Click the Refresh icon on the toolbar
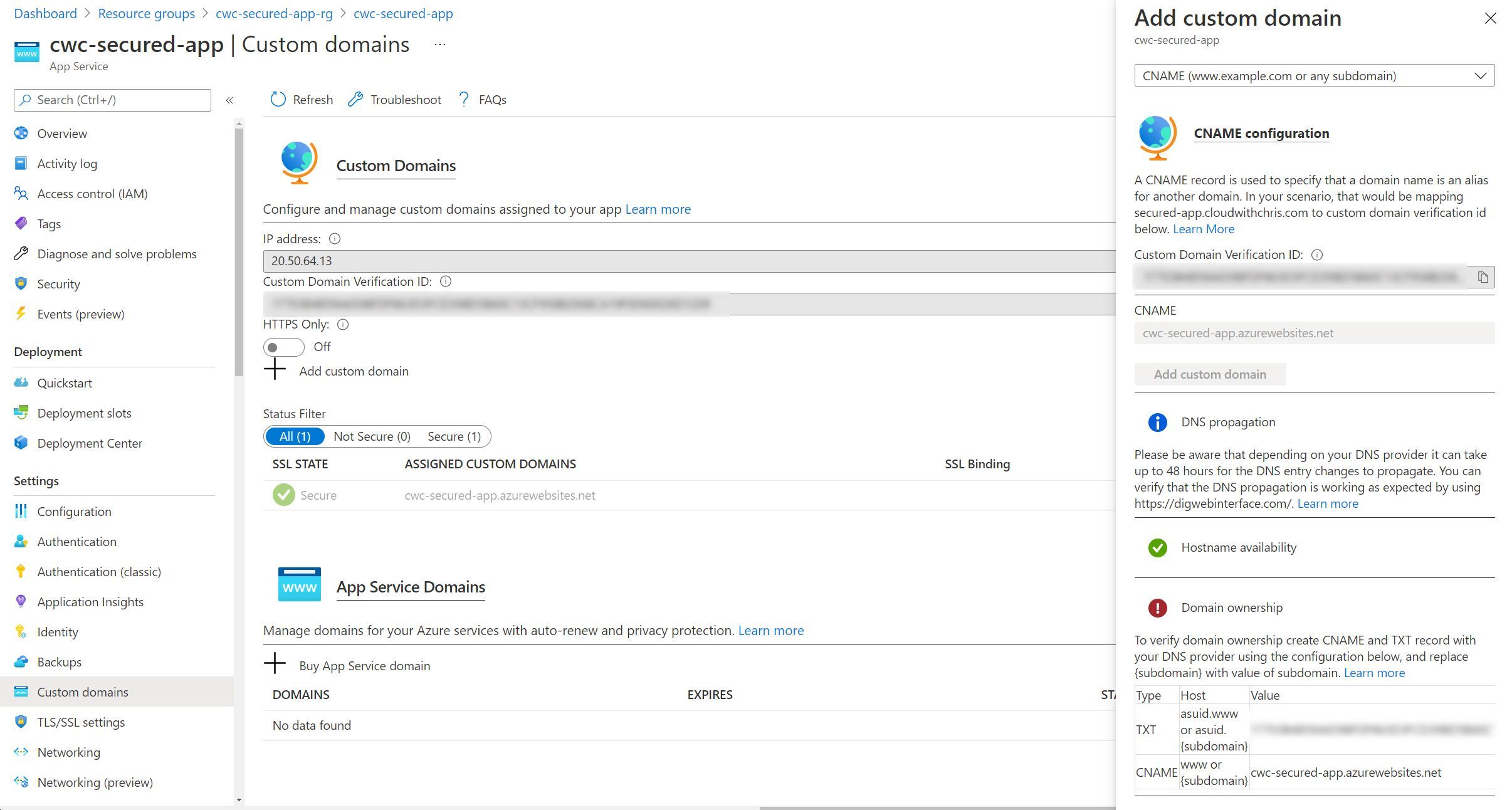Image resolution: width=1512 pixels, height=810 pixels. pos(278,99)
